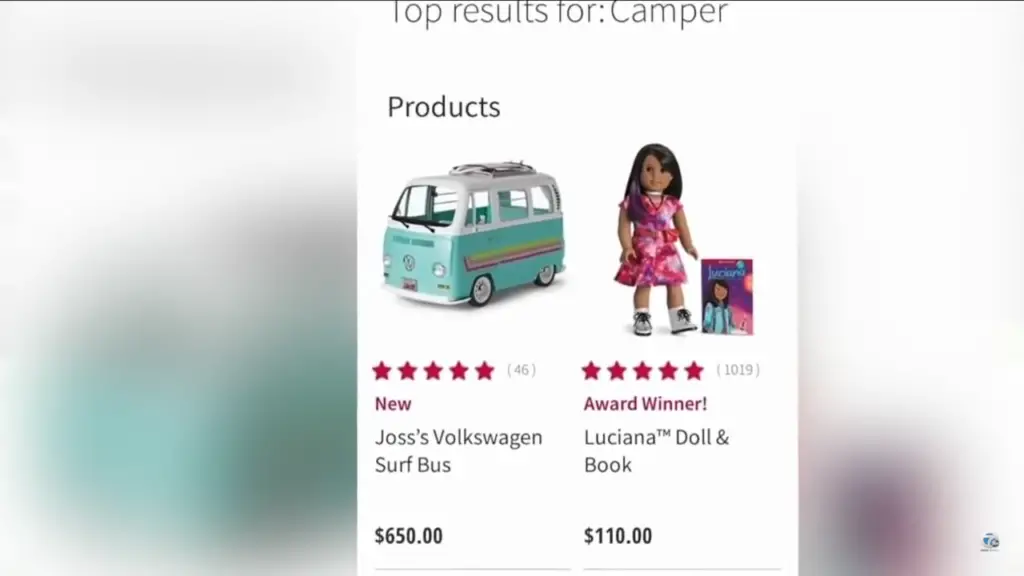This screenshot has height=576, width=1024.
Task: Click the fifth star of Luciana Doll rating
Action: click(694, 371)
